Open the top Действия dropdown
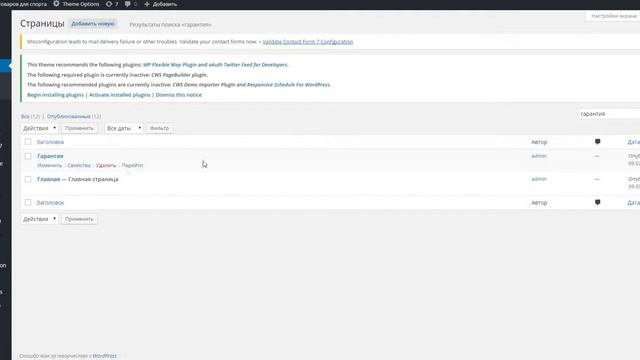This screenshot has height=360, width=640. tap(39, 128)
